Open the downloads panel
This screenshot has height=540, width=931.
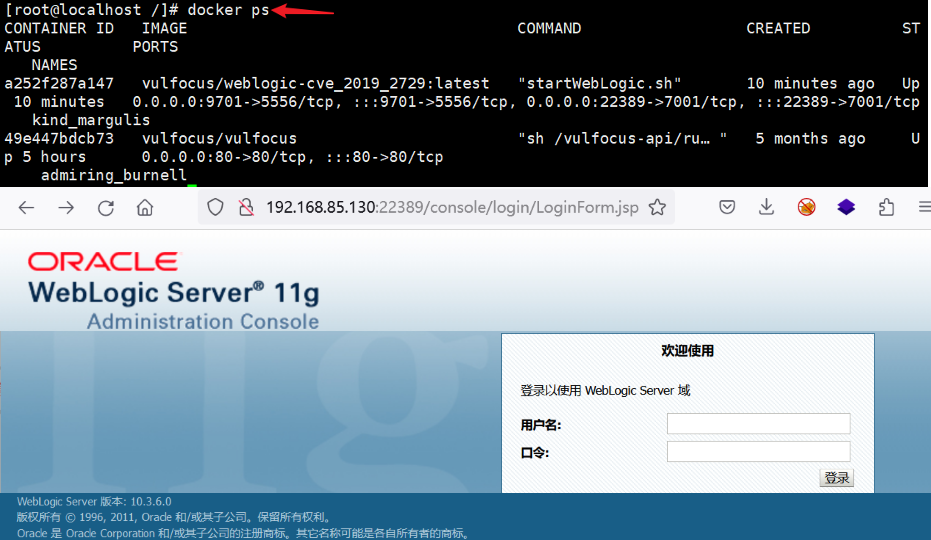[x=767, y=207]
